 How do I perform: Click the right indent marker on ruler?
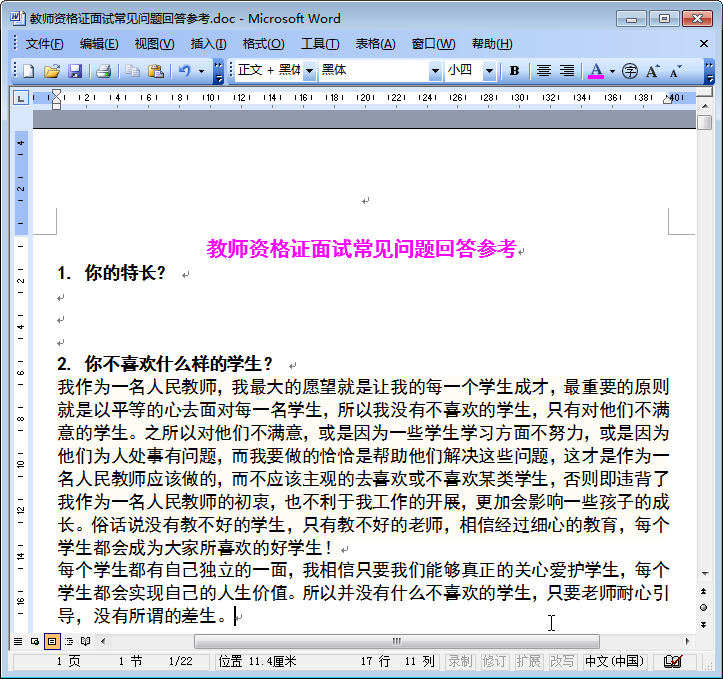tap(667, 100)
